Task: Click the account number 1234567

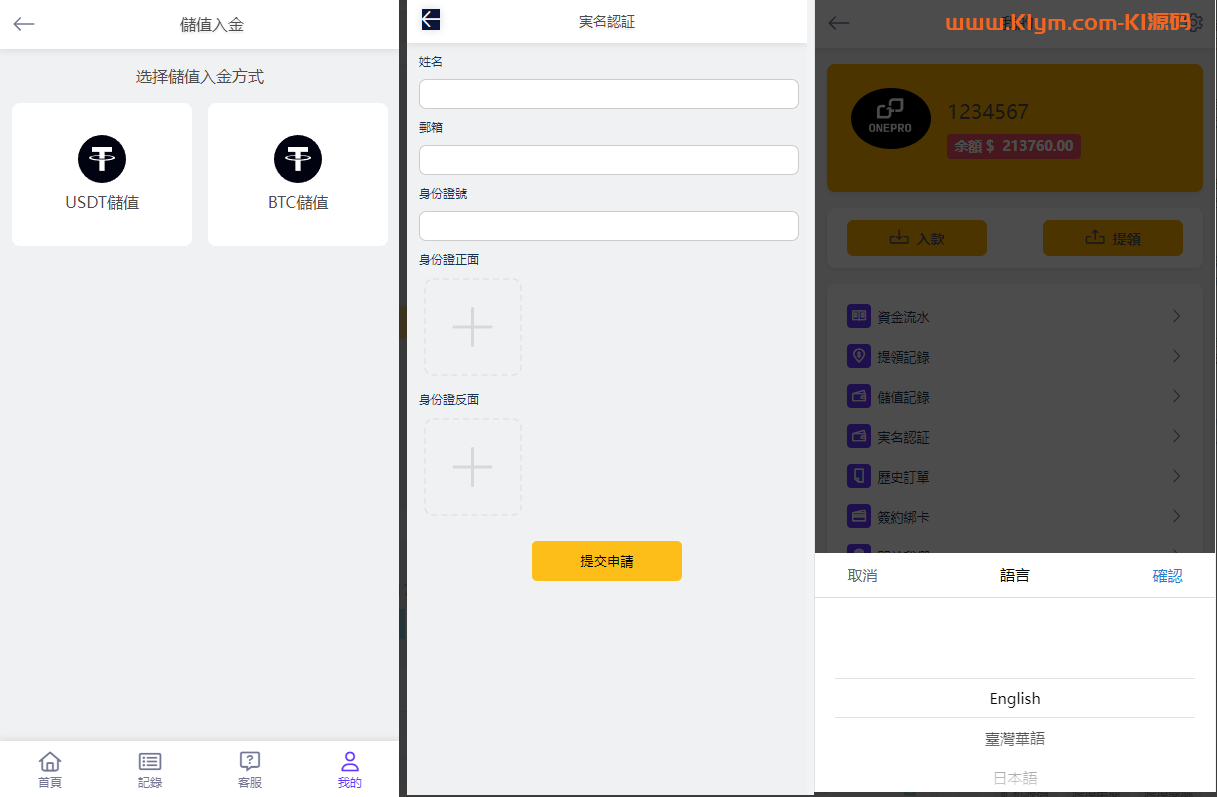Action: click(x=988, y=112)
